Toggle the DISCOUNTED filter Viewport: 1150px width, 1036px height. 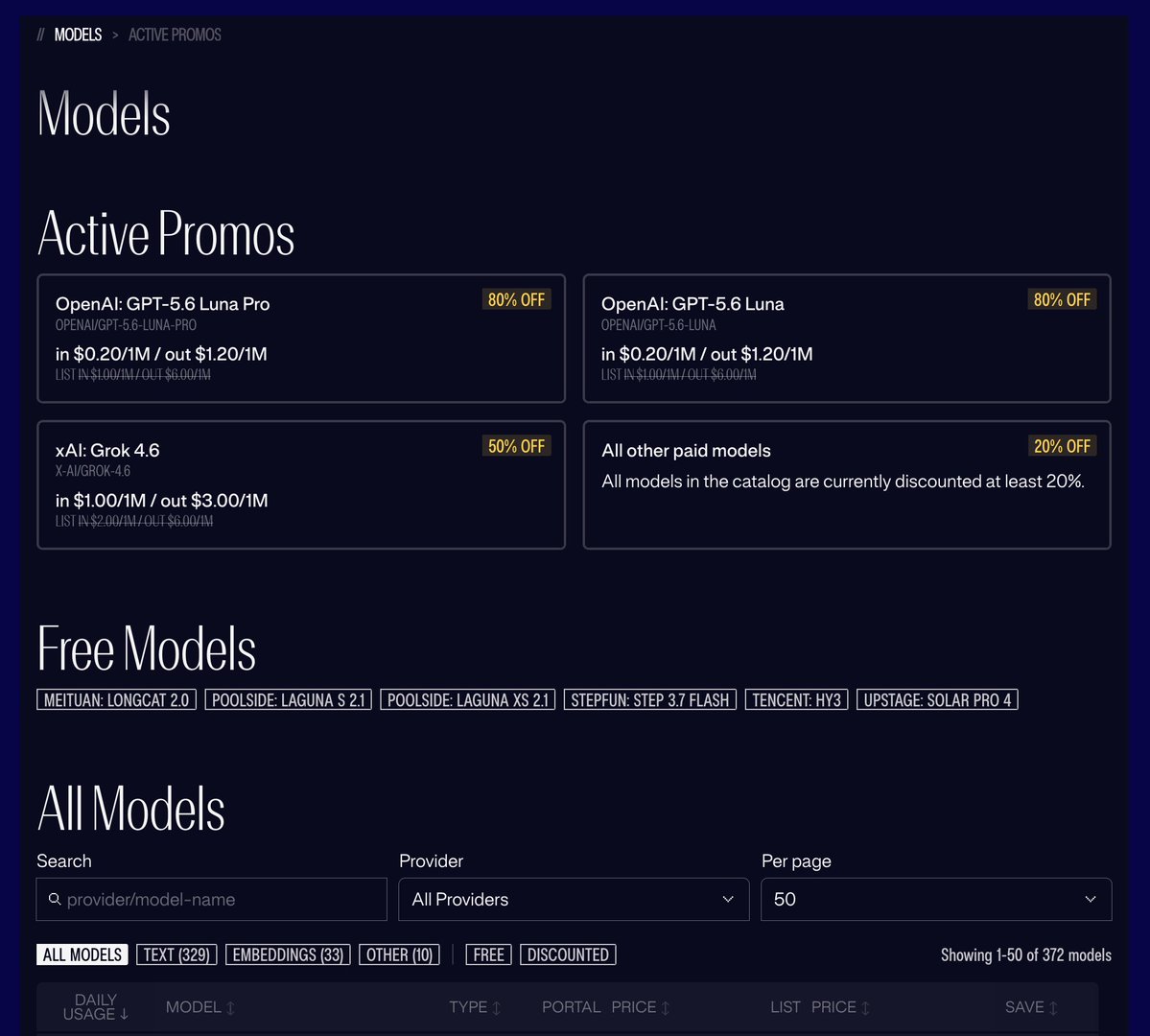pos(569,954)
